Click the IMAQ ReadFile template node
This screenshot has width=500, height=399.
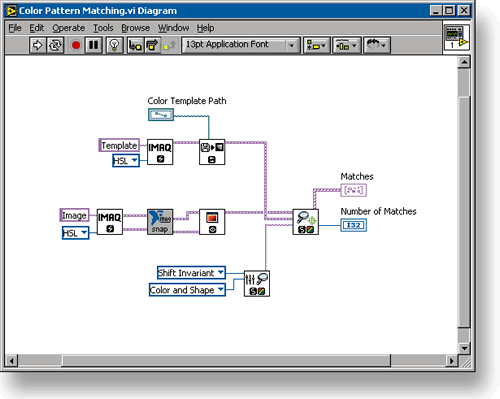pos(212,152)
